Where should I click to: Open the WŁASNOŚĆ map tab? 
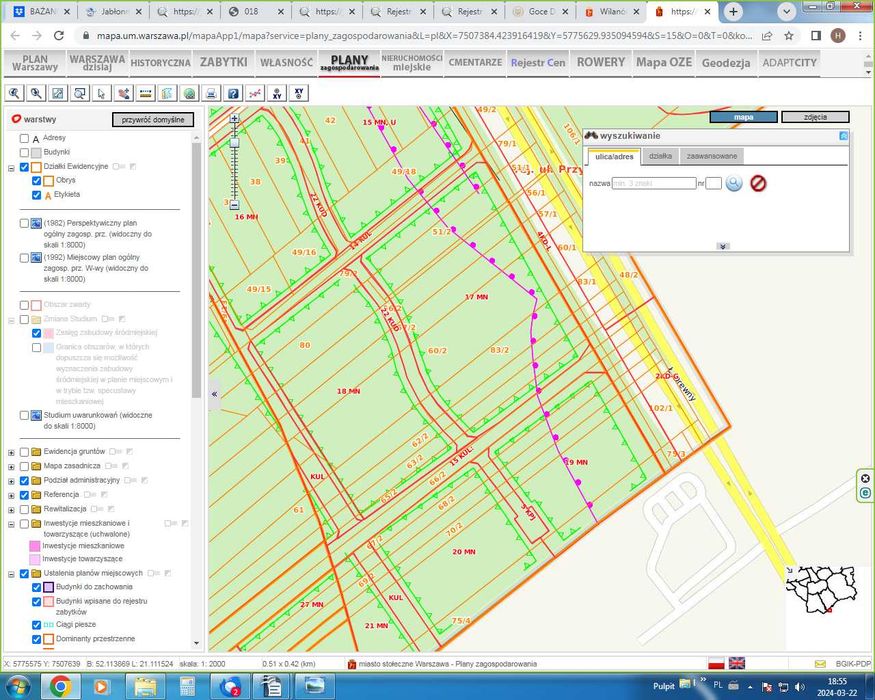(286, 63)
